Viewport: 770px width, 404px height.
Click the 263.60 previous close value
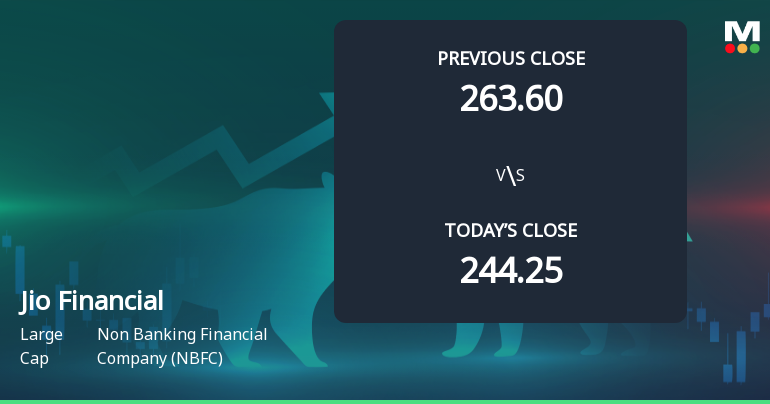(511, 98)
